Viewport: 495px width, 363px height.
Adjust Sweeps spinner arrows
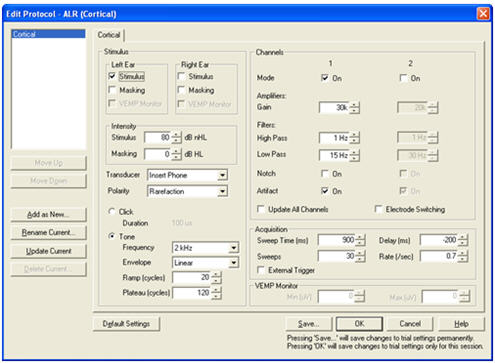[x=360, y=256]
